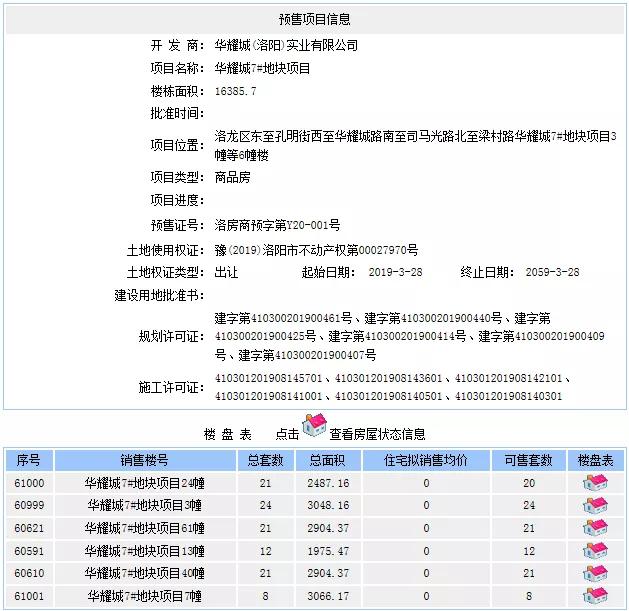The width and height of the screenshot is (629, 611).
Task: Click 华耀城7#地块项目61幢 building name
Action: click(x=144, y=528)
